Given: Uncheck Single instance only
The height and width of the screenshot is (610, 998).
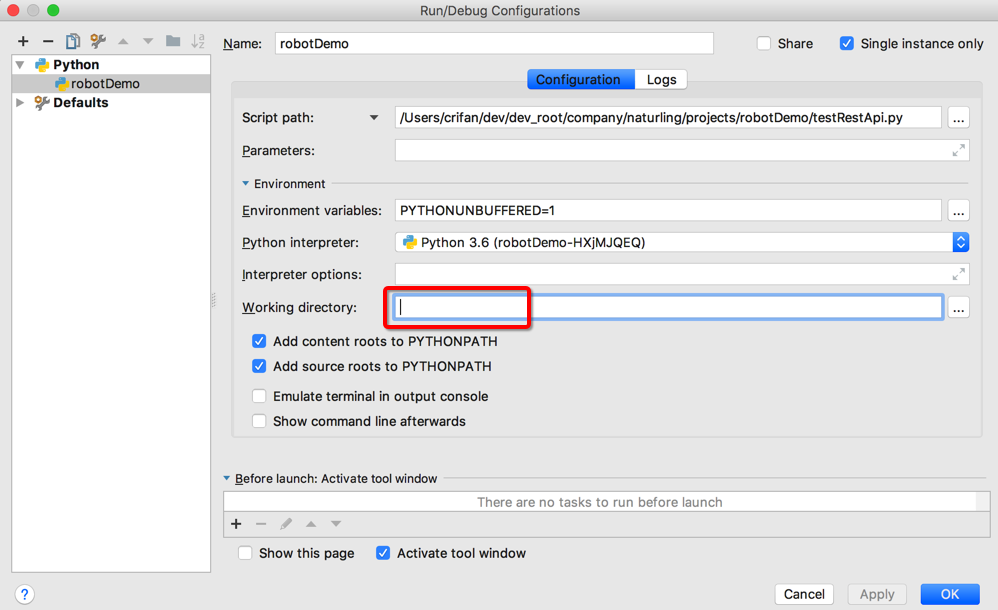Looking at the screenshot, I should tap(847, 43).
